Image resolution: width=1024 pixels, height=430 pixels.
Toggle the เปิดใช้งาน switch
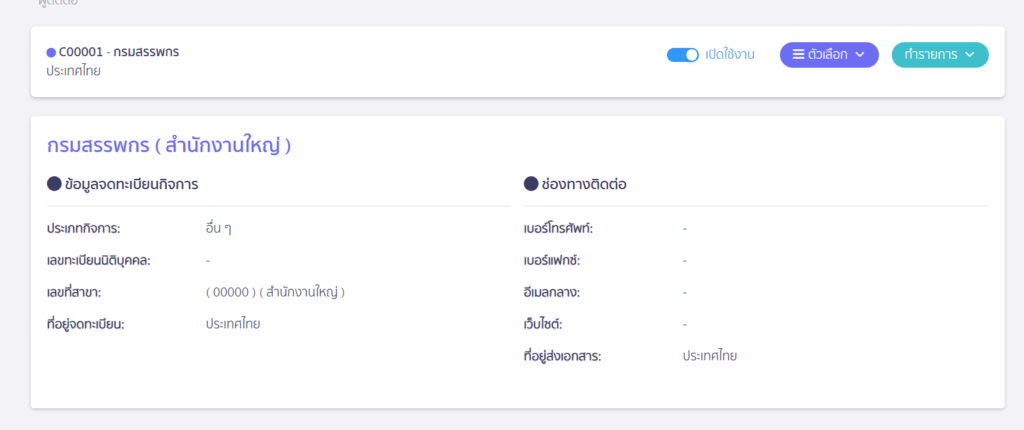(x=682, y=55)
